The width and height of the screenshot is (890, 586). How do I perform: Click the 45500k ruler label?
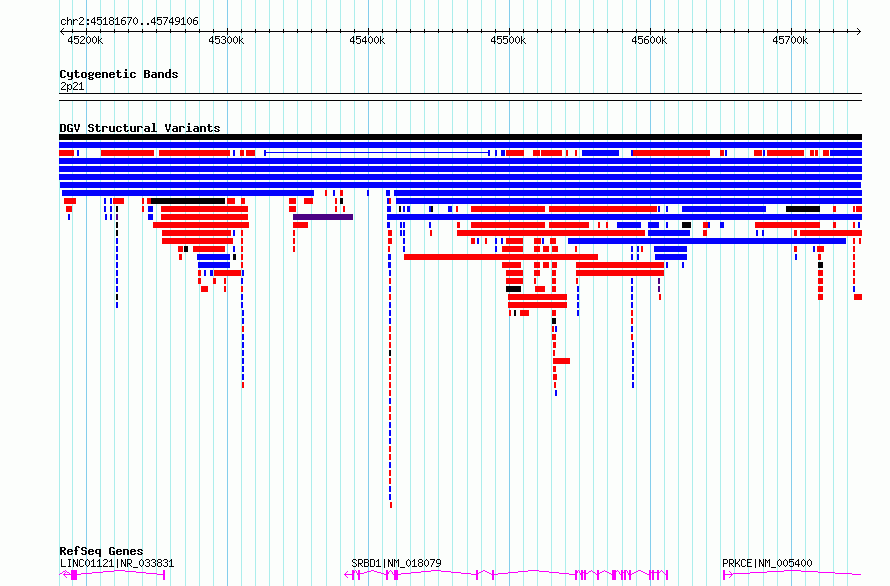(x=508, y=40)
